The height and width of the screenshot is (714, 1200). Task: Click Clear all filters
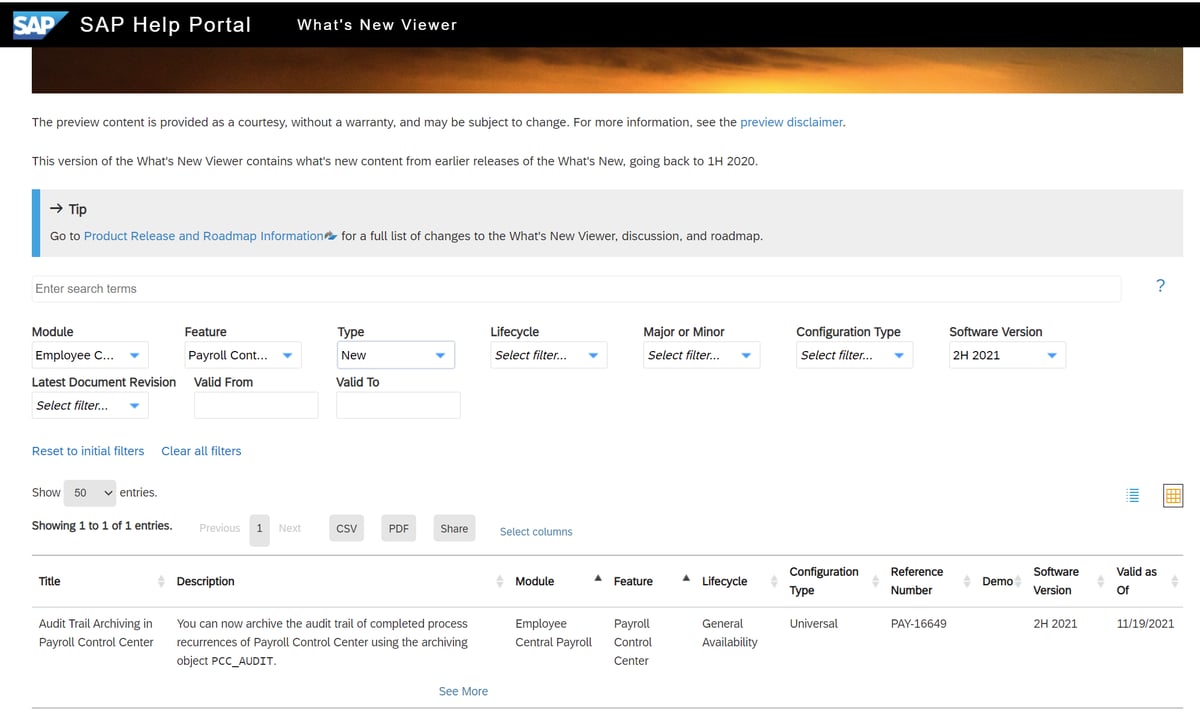pyautogui.click(x=201, y=451)
